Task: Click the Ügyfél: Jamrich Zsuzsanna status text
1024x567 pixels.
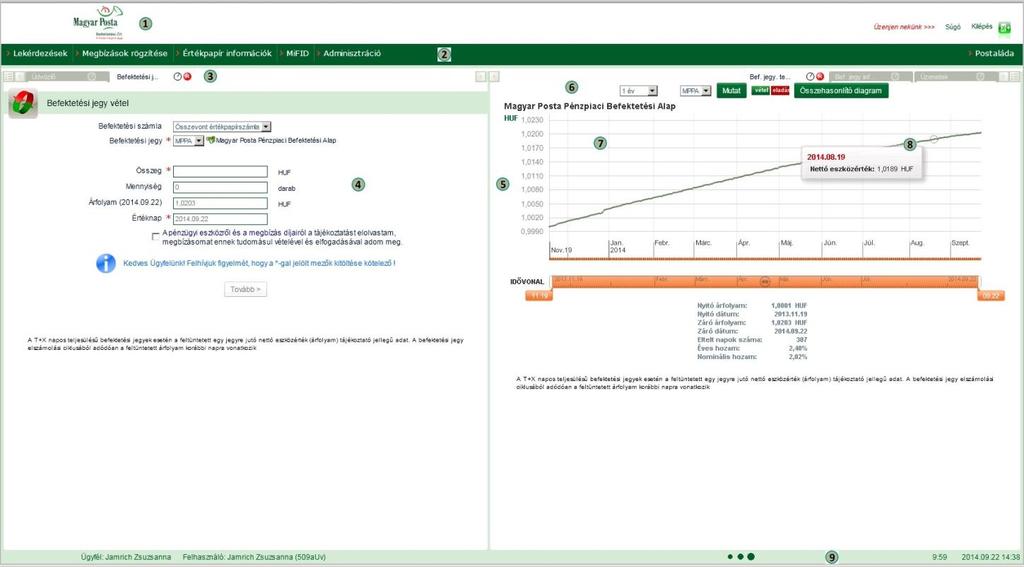Action: (x=125, y=557)
